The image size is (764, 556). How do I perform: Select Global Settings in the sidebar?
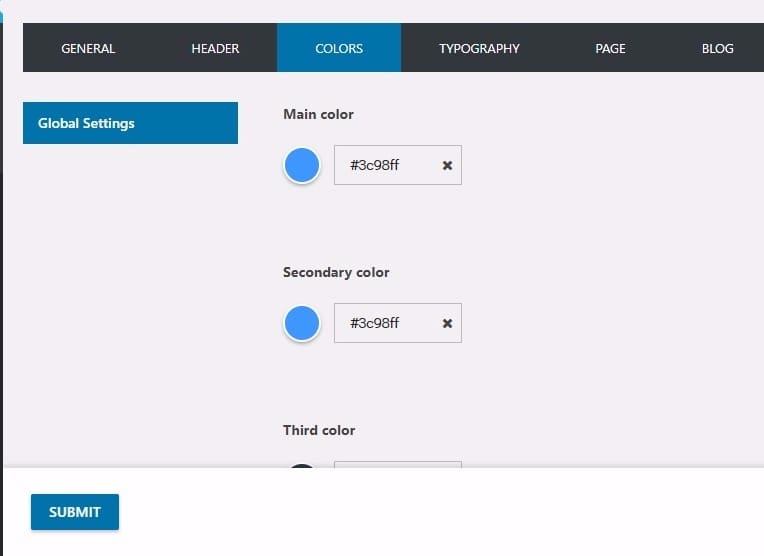(130, 123)
